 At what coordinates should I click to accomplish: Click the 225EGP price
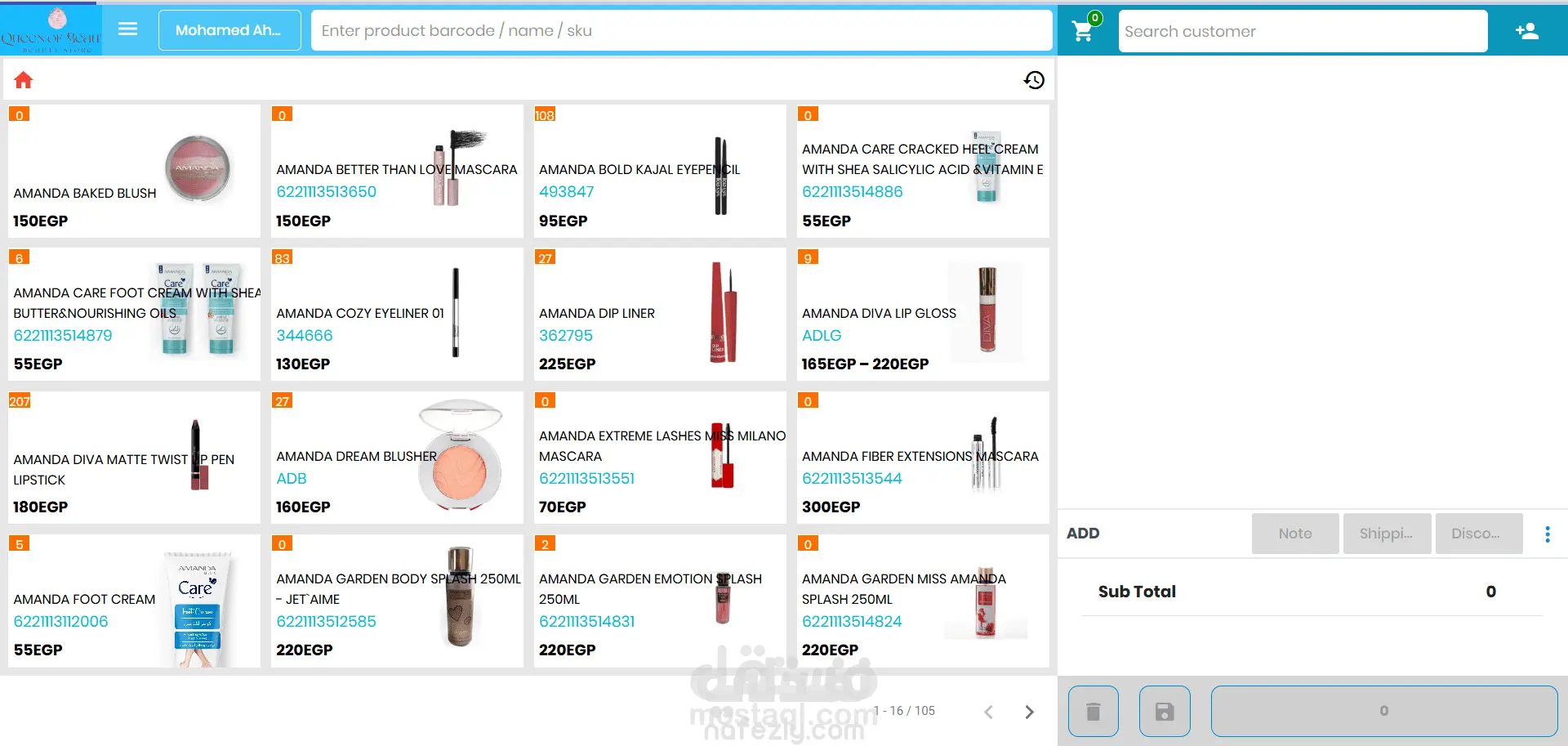[567, 364]
